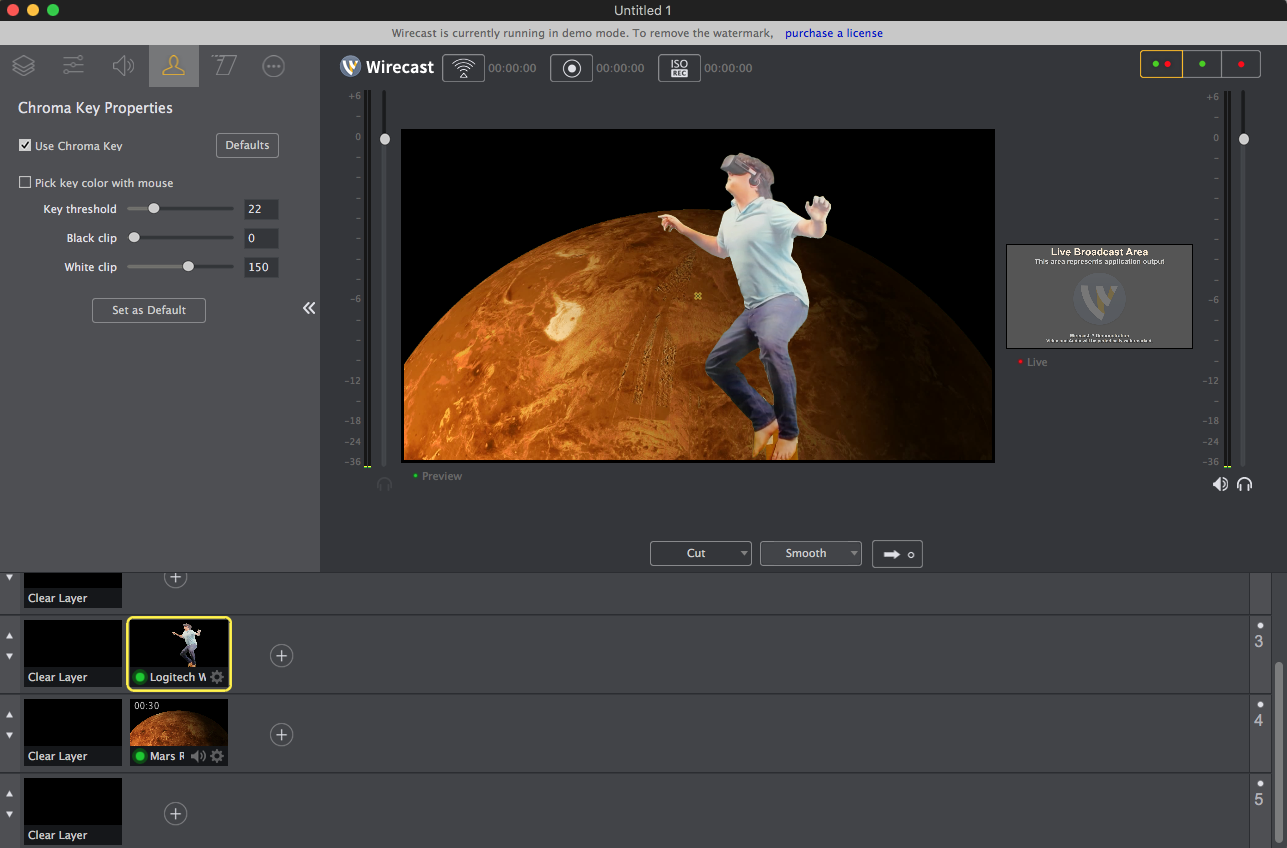Toggle visibility dot for layer 4

click(1260, 704)
